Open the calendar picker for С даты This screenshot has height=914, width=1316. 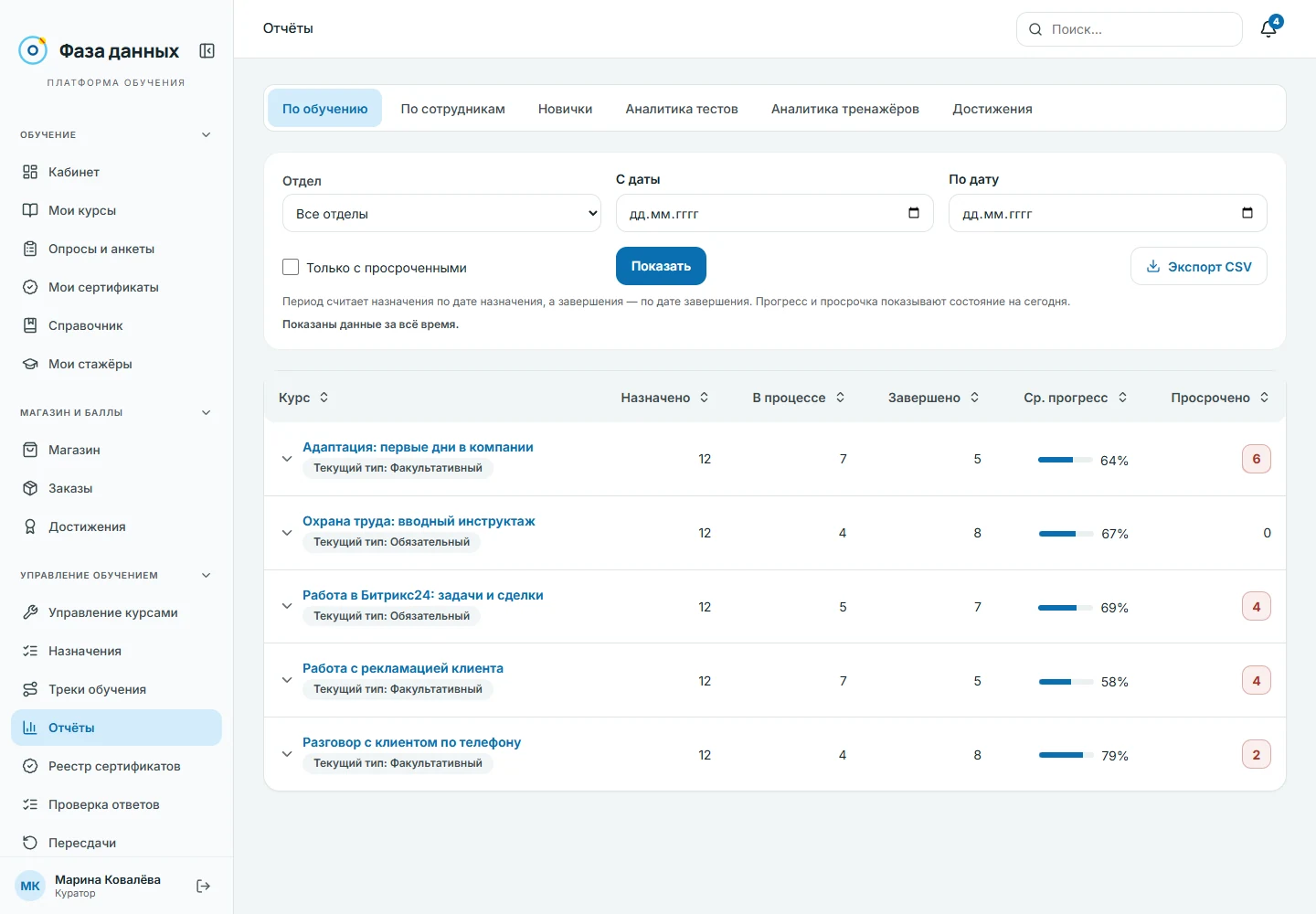[x=913, y=213]
